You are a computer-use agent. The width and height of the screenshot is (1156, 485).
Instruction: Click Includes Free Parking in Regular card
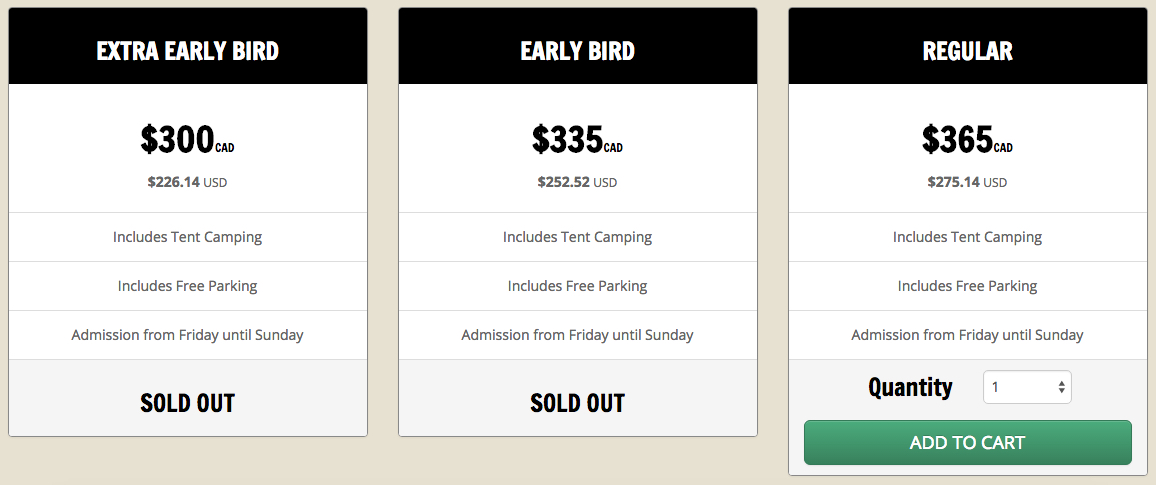point(967,286)
